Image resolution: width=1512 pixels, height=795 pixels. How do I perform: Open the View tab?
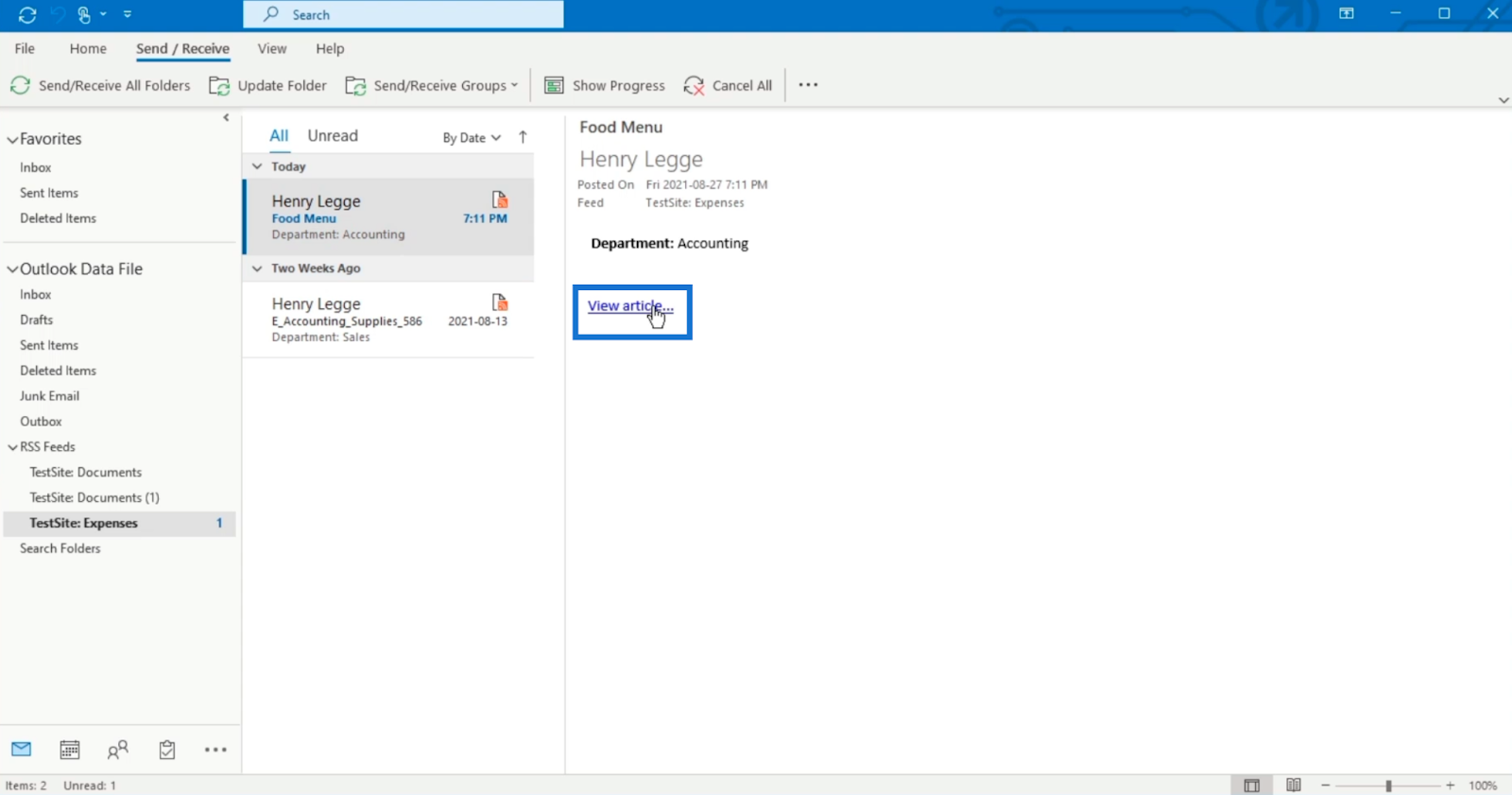click(x=272, y=48)
